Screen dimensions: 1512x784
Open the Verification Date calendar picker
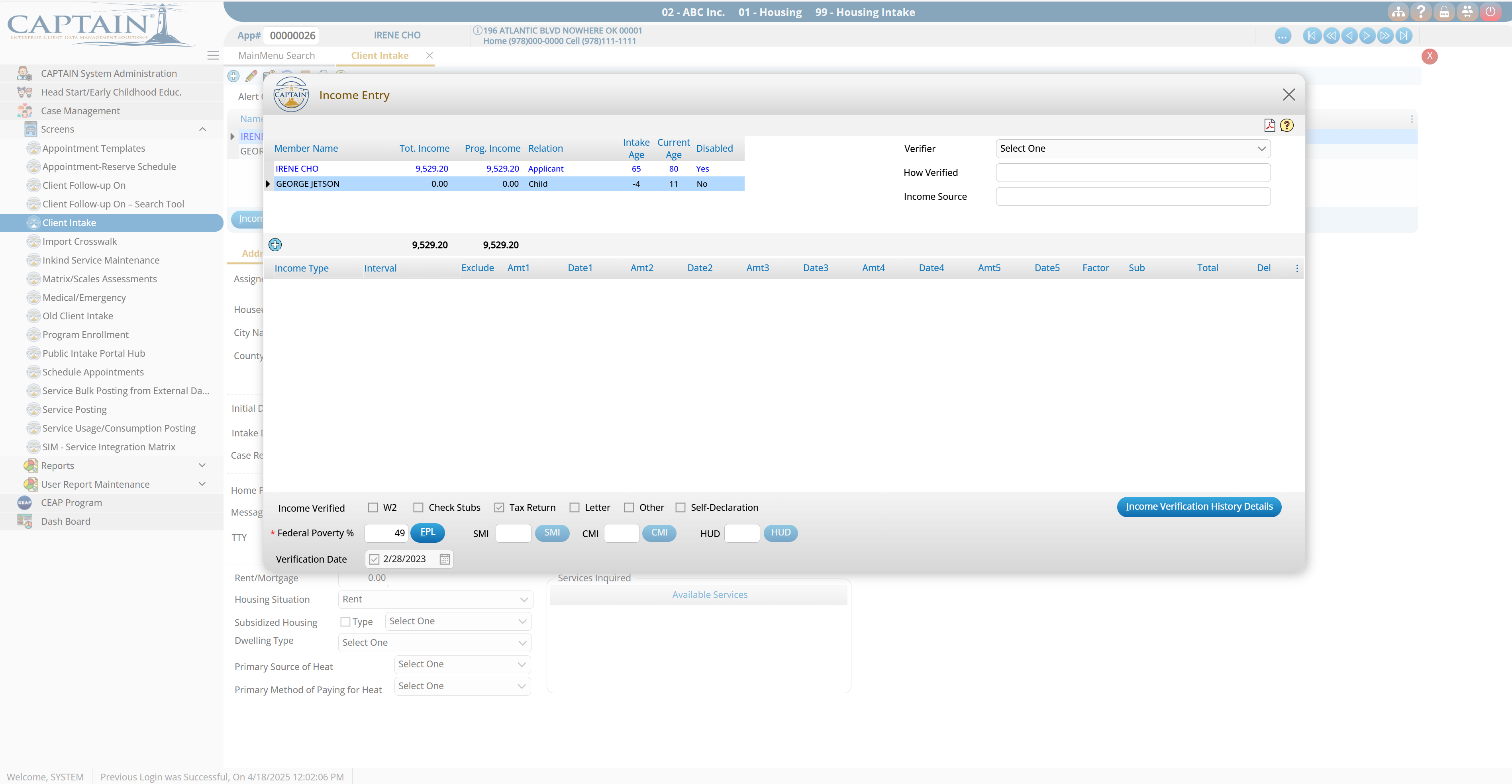445,559
